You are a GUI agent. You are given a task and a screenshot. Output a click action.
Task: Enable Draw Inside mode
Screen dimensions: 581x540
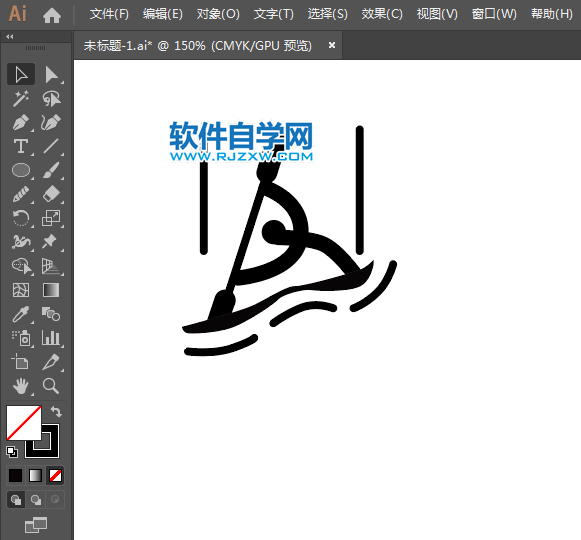point(55,500)
